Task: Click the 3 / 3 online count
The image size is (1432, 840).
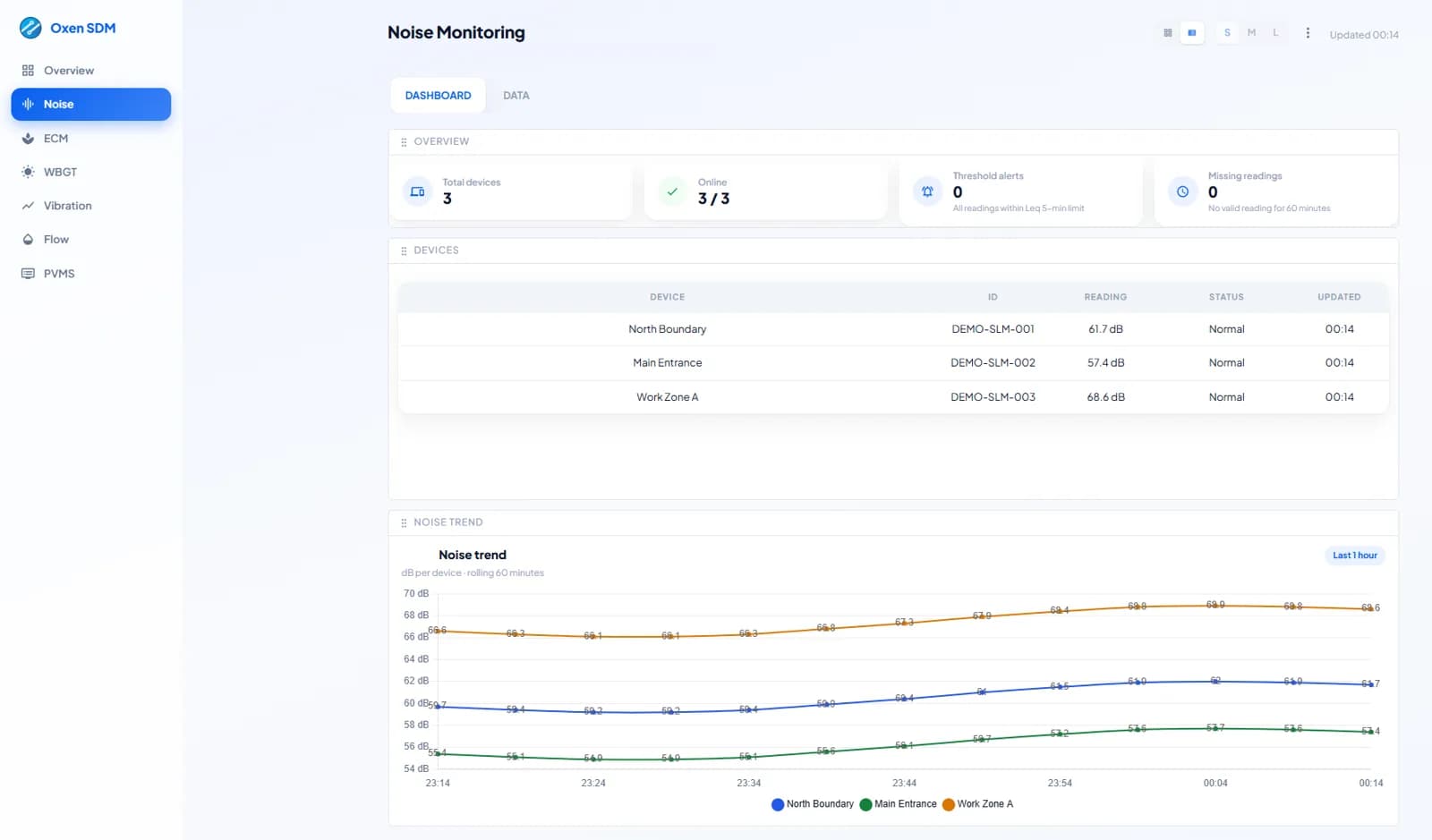Action: (713, 199)
